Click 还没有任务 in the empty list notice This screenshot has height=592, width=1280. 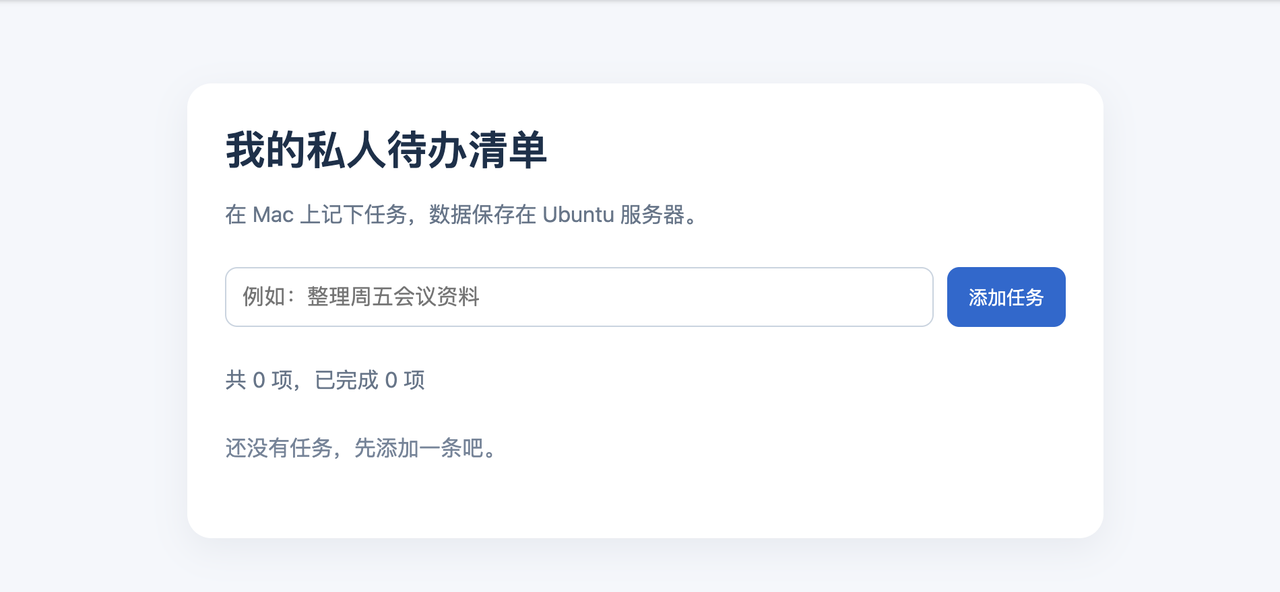coord(278,448)
